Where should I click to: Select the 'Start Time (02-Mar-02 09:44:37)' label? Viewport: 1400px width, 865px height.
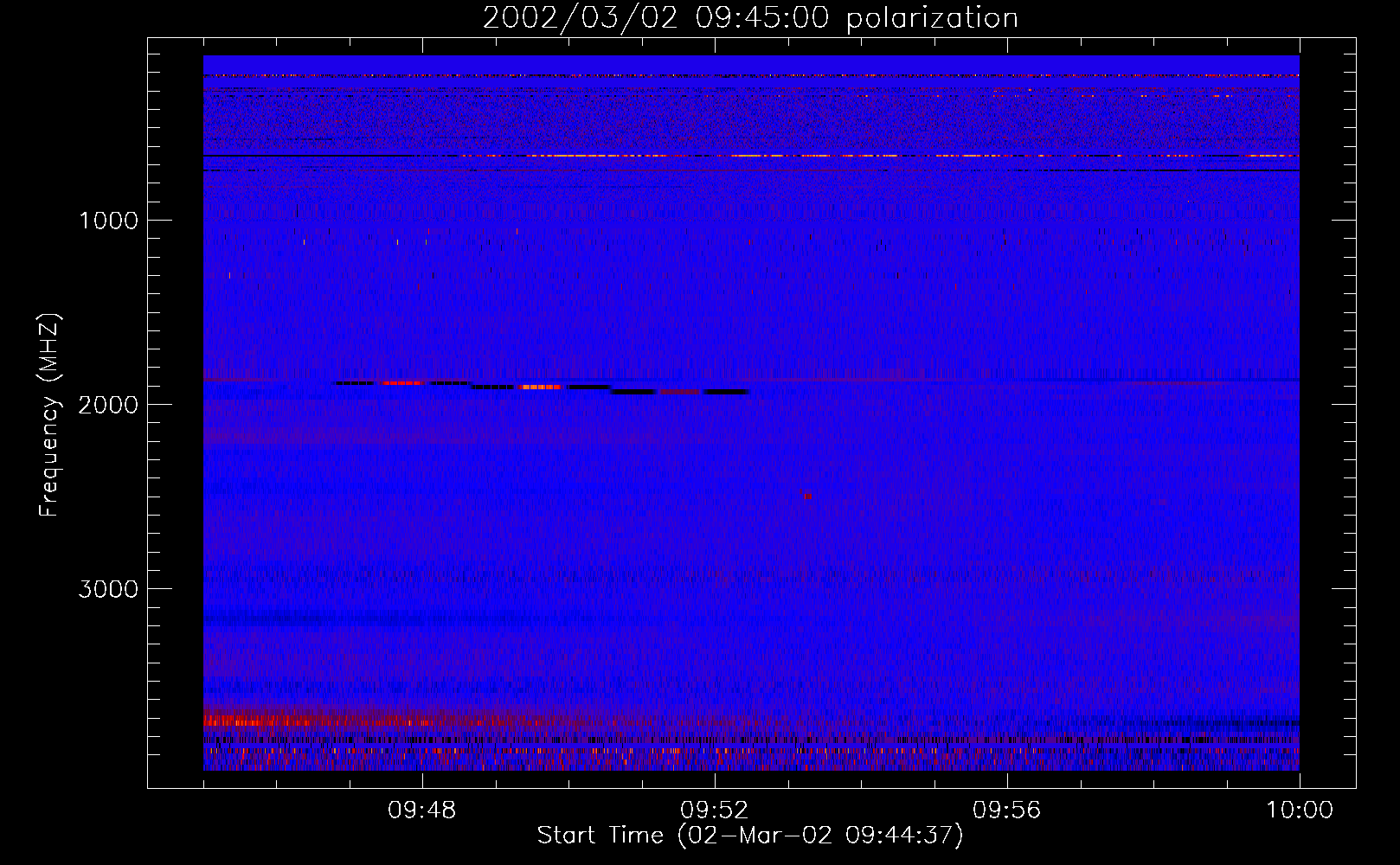pyautogui.click(x=750, y=836)
